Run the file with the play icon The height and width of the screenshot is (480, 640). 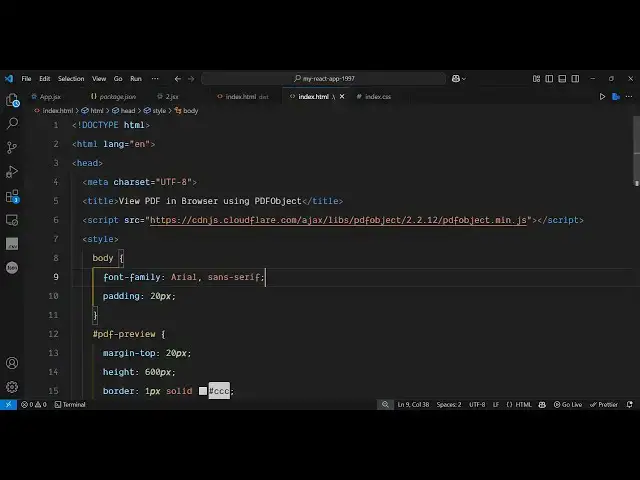(x=602, y=97)
